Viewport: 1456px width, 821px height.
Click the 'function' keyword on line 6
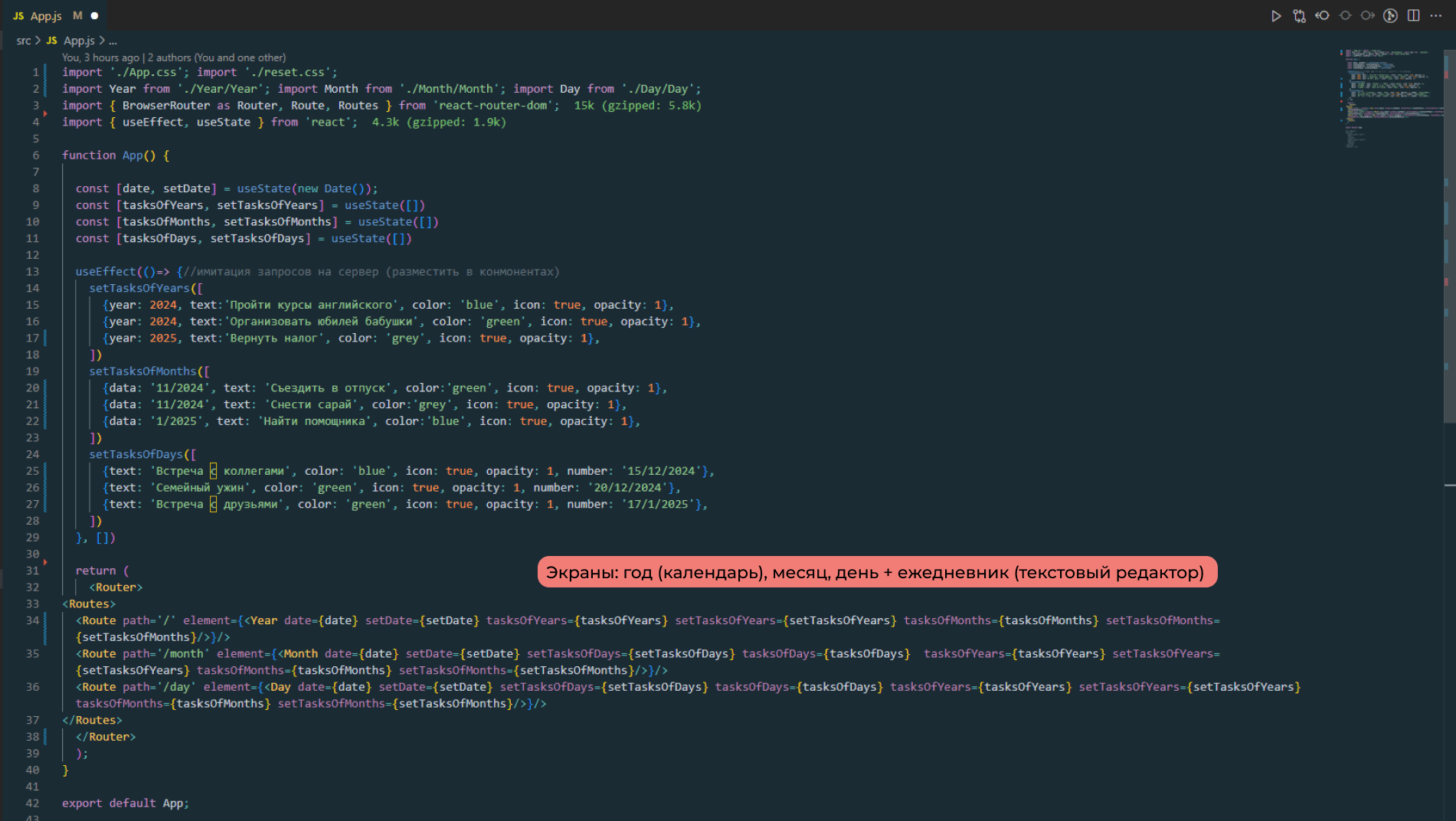[x=89, y=155]
